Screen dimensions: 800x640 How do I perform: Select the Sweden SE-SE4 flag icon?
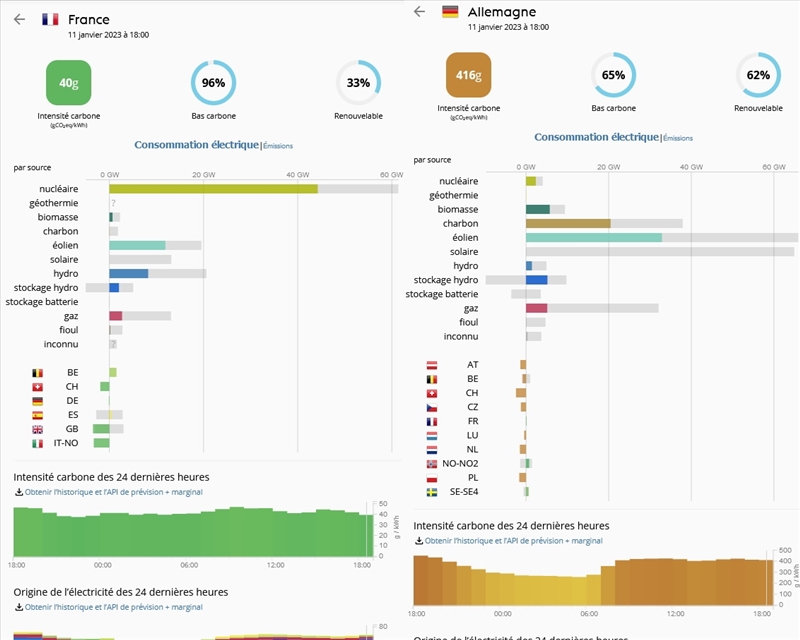pyautogui.click(x=432, y=492)
